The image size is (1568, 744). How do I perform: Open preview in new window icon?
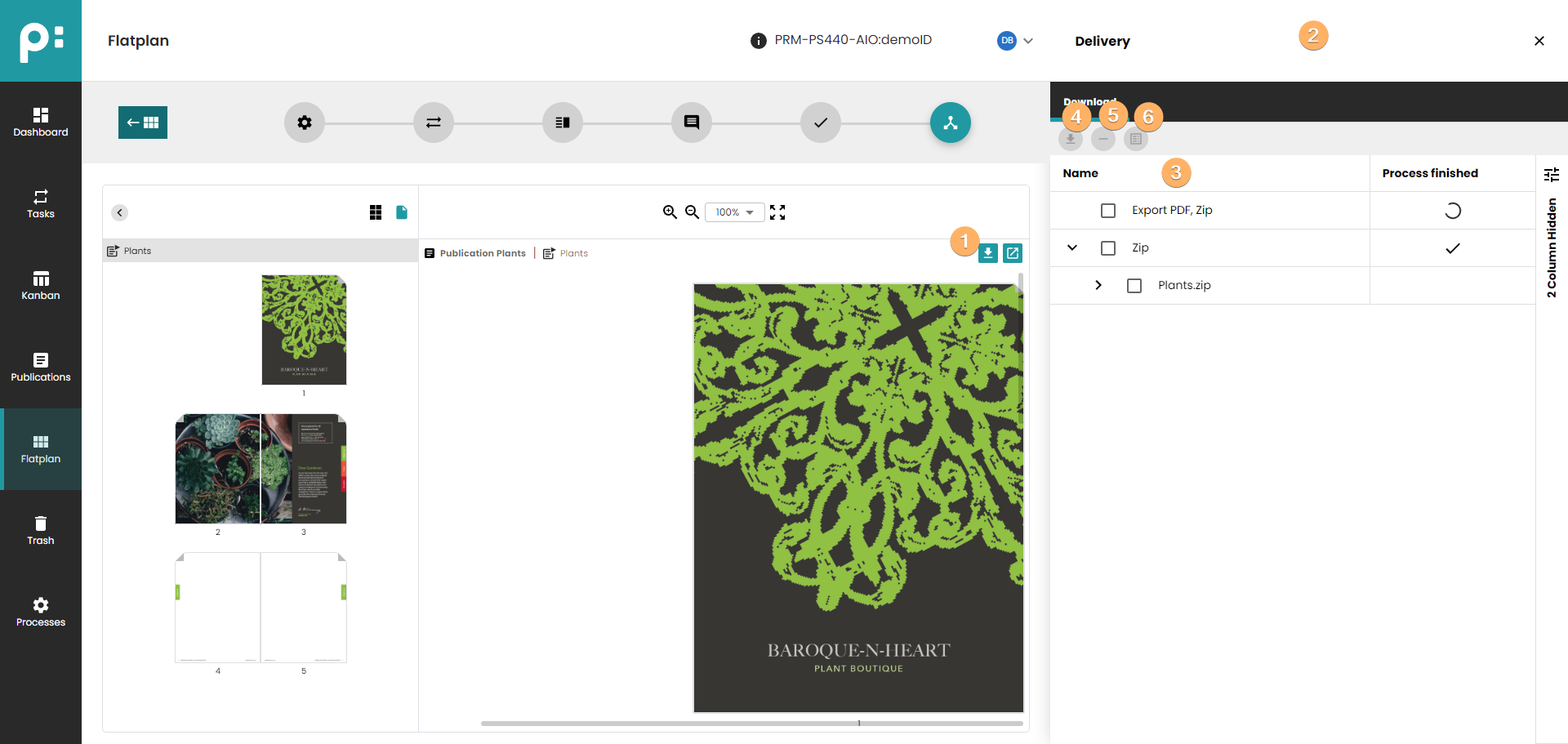click(x=1013, y=253)
